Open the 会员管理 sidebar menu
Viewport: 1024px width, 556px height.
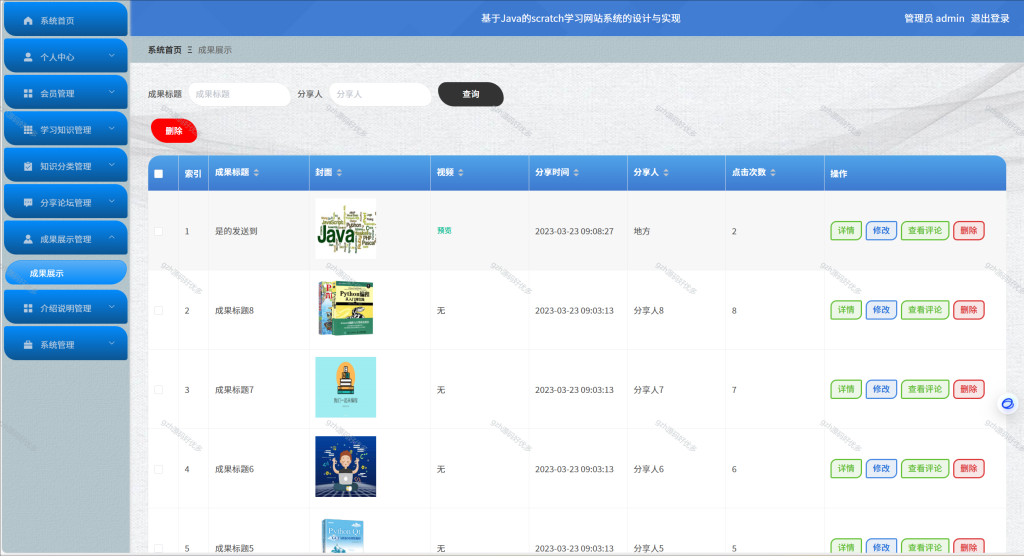[x=66, y=93]
